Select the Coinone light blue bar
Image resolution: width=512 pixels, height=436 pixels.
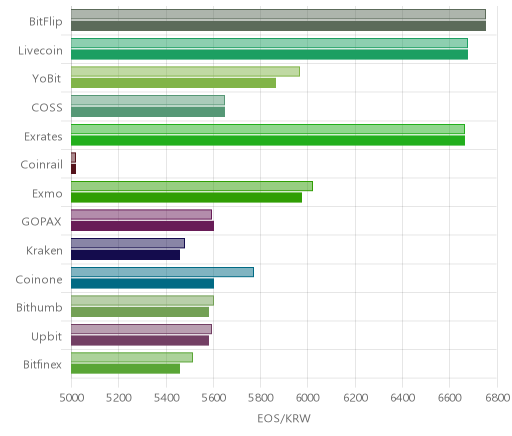162,272
